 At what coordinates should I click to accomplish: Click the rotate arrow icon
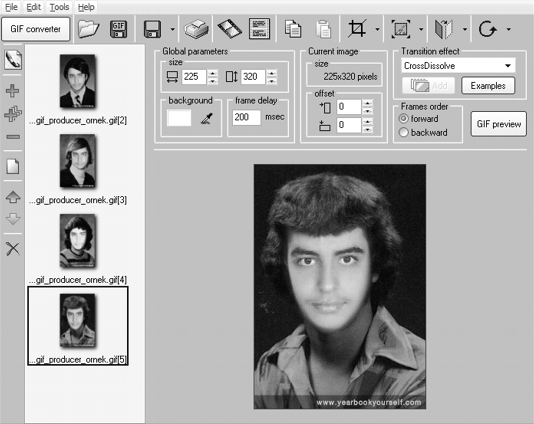pos(487,29)
